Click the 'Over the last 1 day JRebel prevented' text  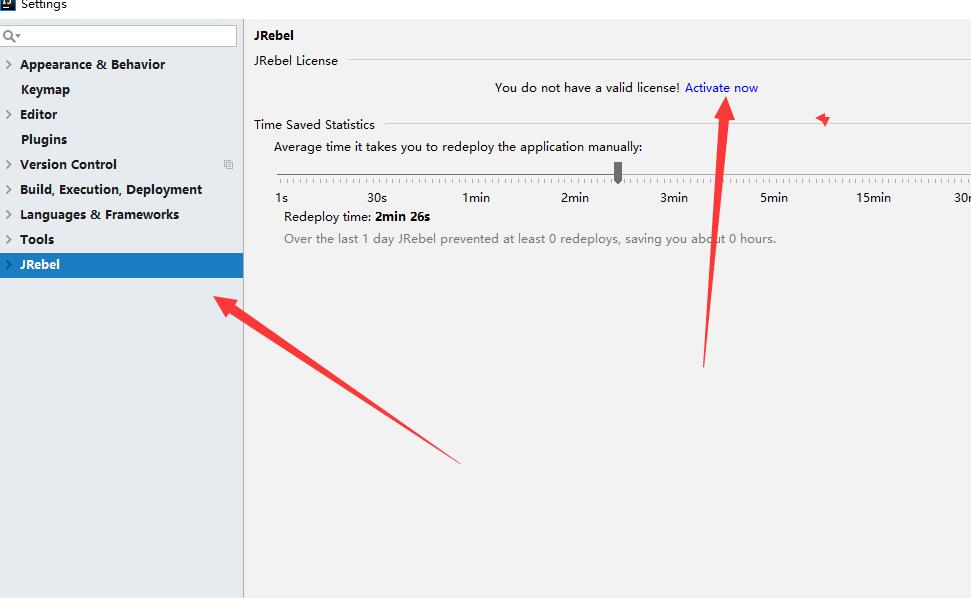coord(529,239)
